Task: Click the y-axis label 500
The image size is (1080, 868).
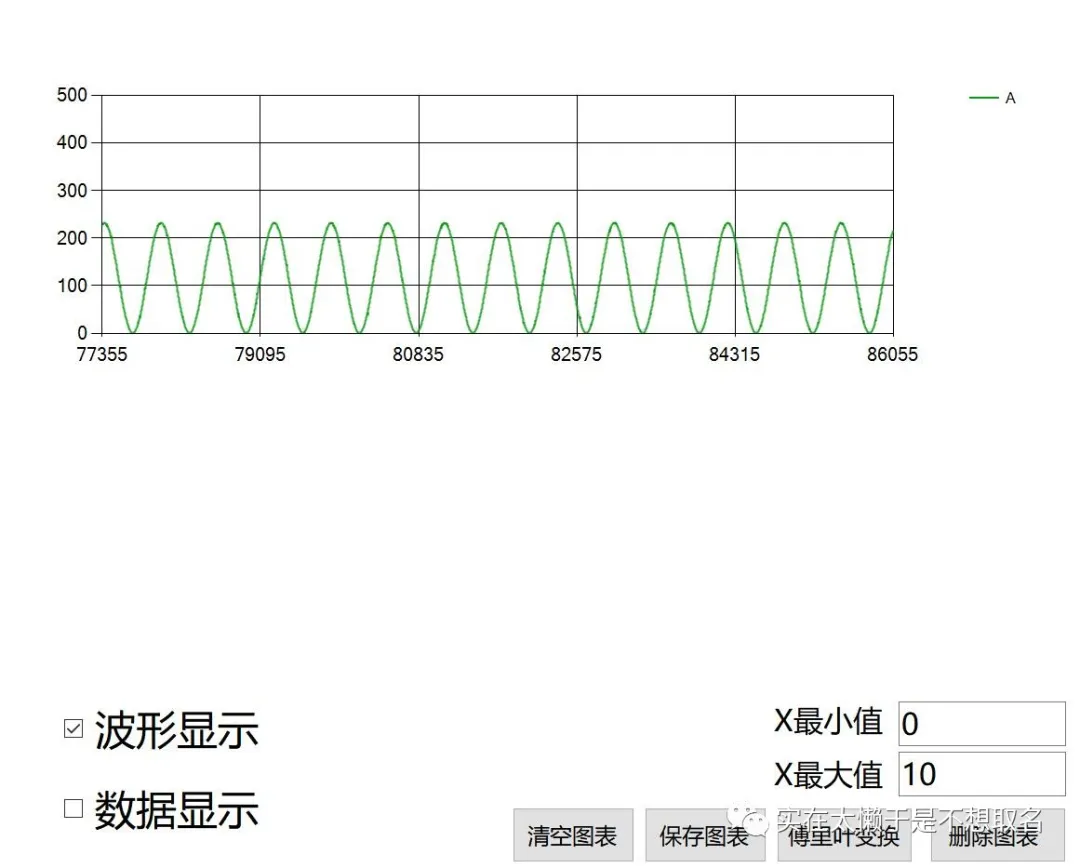Action: 73,95
